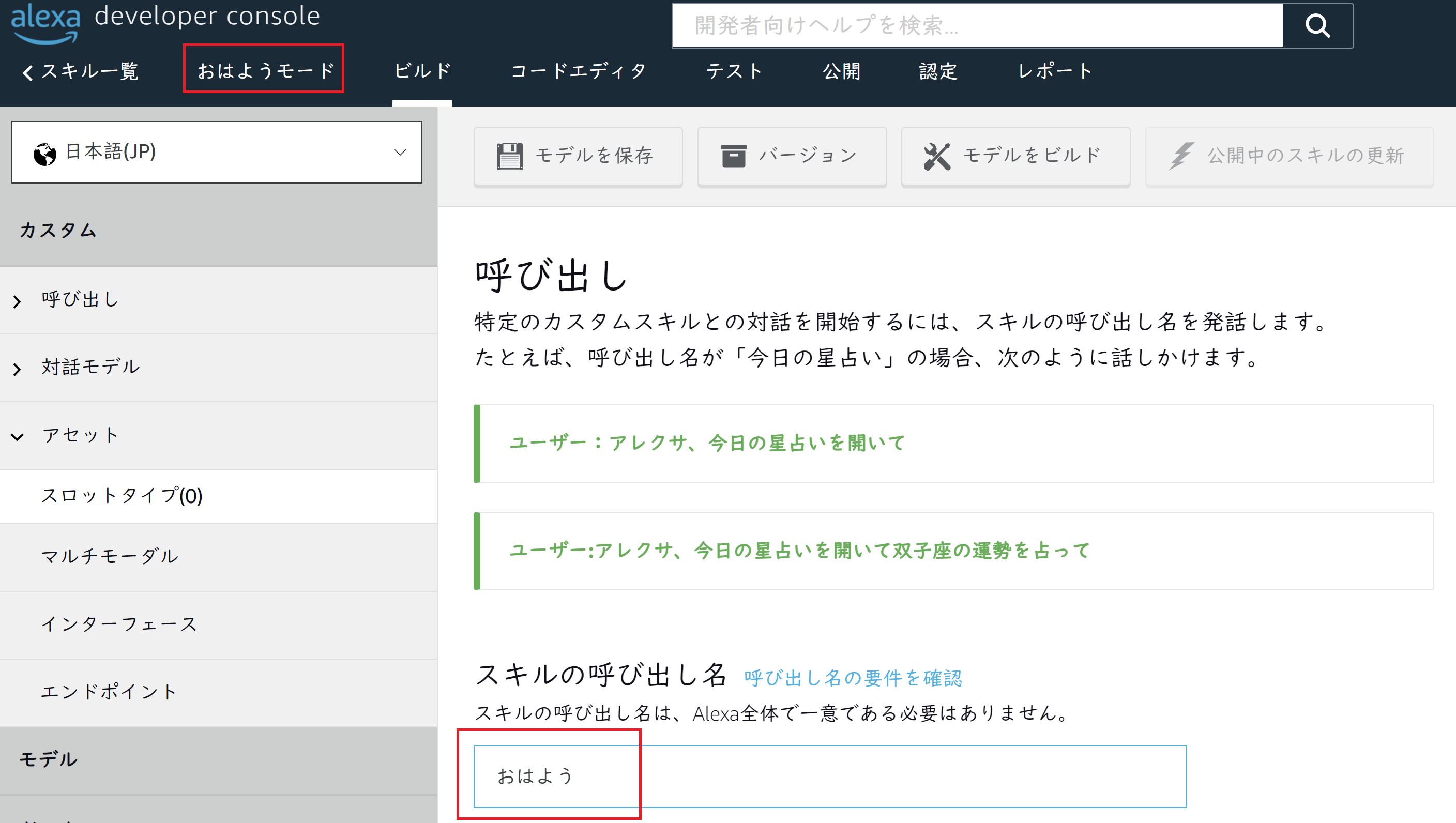Screen dimensions: 1456x823
Task: Open the 公開 tab
Action: pyautogui.click(x=841, y=72)
